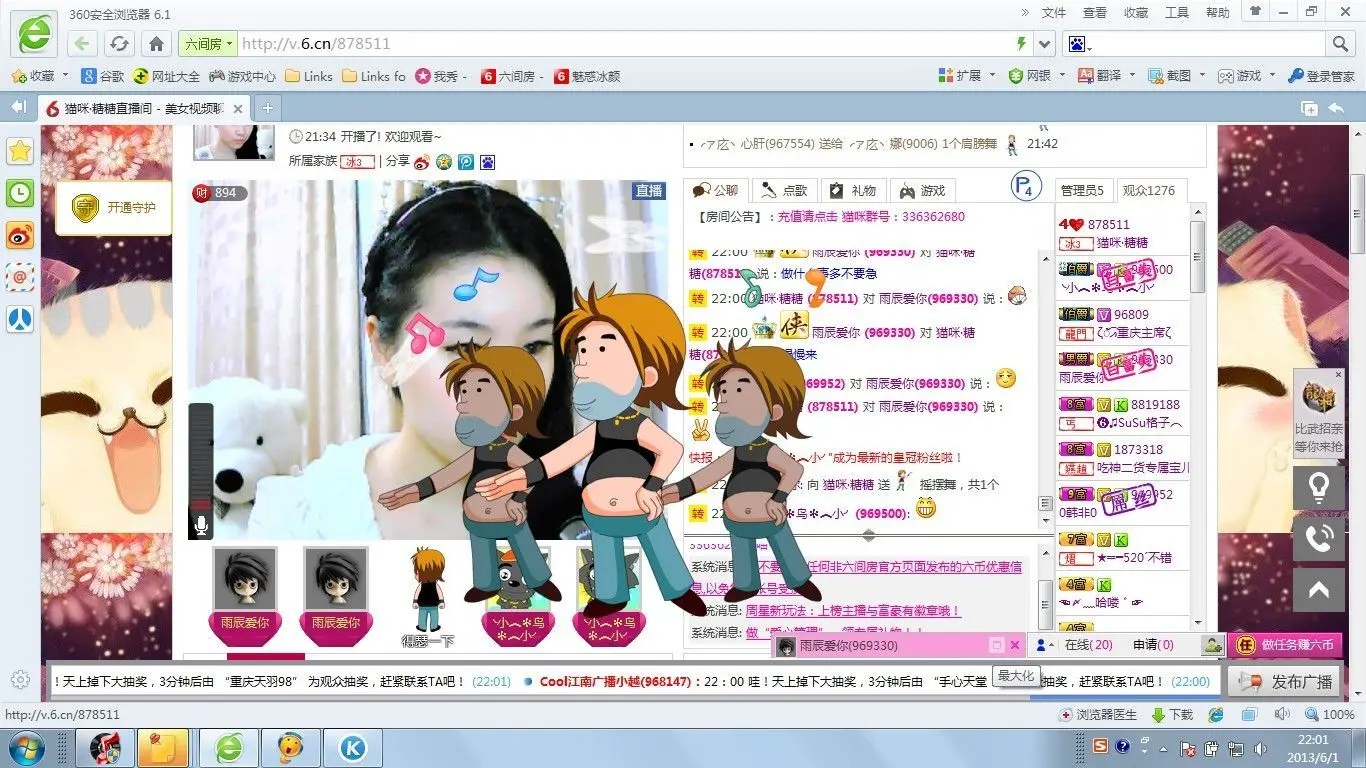Select the 观众1276 tab

(x=1149, y=190)
